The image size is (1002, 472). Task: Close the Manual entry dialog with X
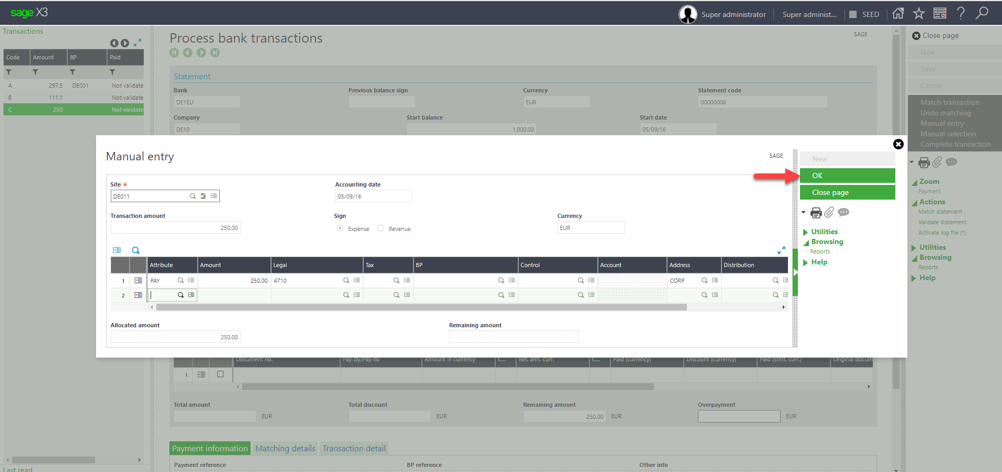[898, 144]
